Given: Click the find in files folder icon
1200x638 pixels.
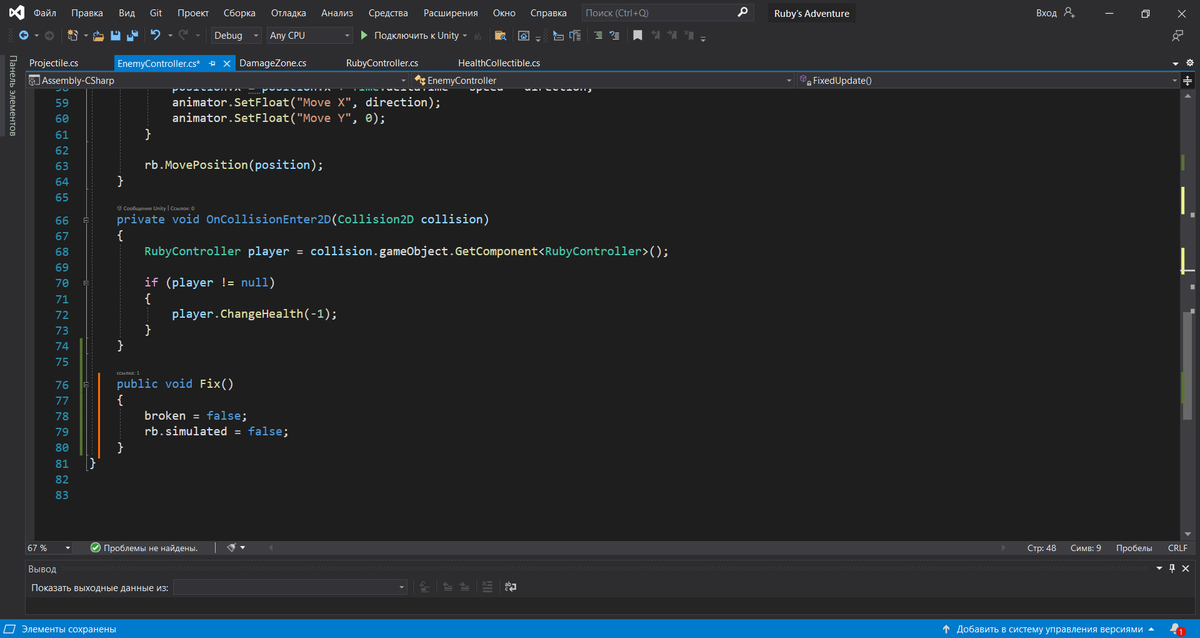Looking at the screenshot, I should (x=502, y=35).
